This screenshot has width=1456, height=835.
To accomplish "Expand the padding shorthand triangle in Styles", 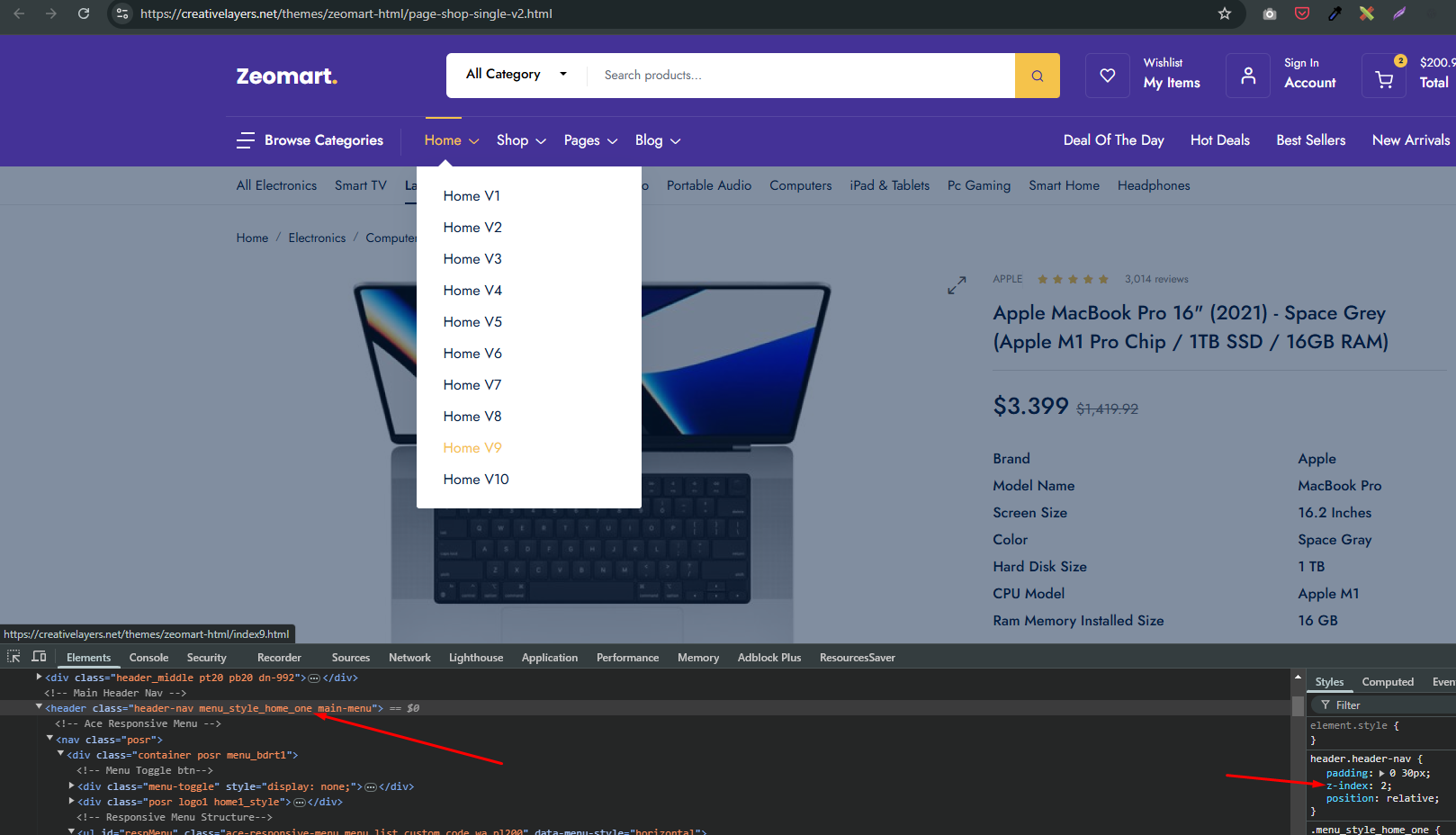I will coord(1382,773).
